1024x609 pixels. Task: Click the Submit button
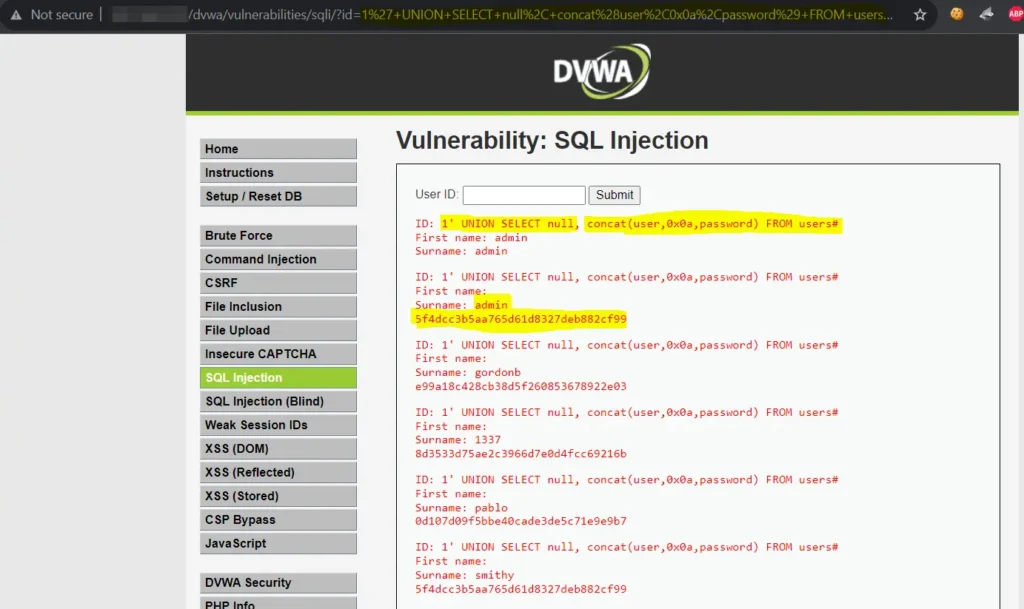pos(614,195)
